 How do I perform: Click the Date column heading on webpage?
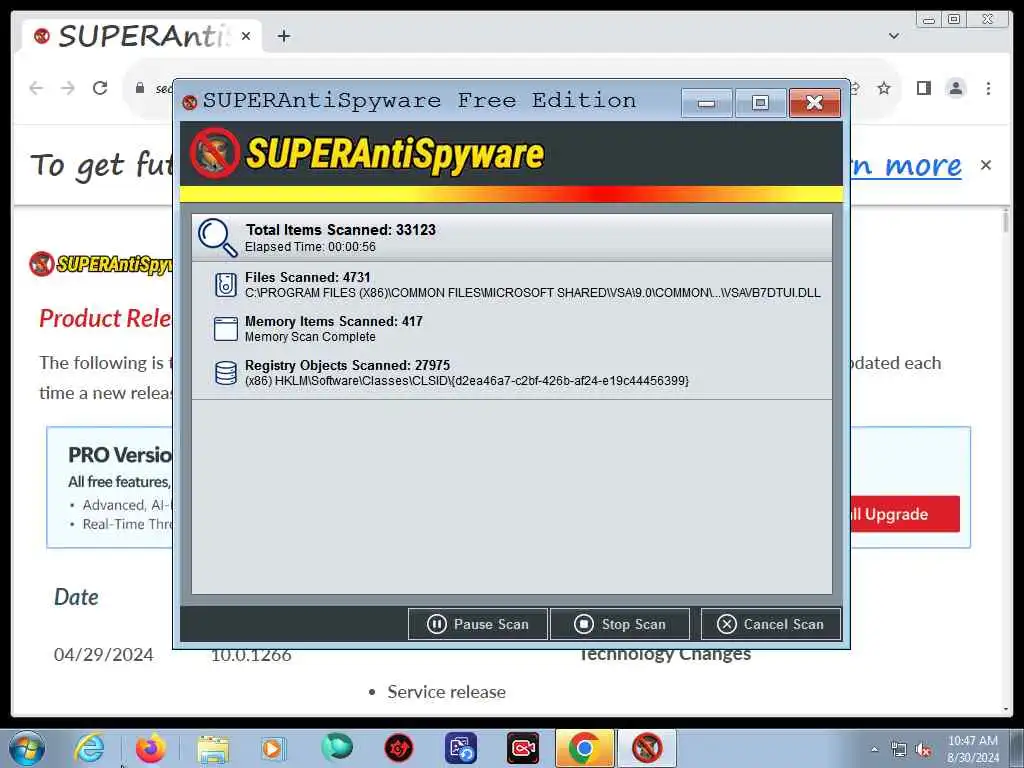coord(76,597)
